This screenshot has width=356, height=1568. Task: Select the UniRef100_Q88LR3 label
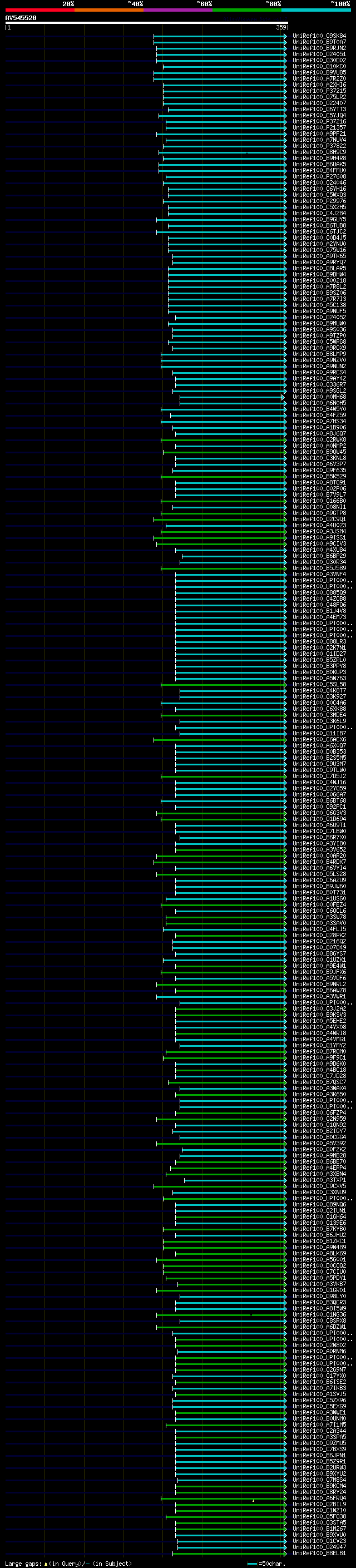pyautogui.click(x=319, y=641)
